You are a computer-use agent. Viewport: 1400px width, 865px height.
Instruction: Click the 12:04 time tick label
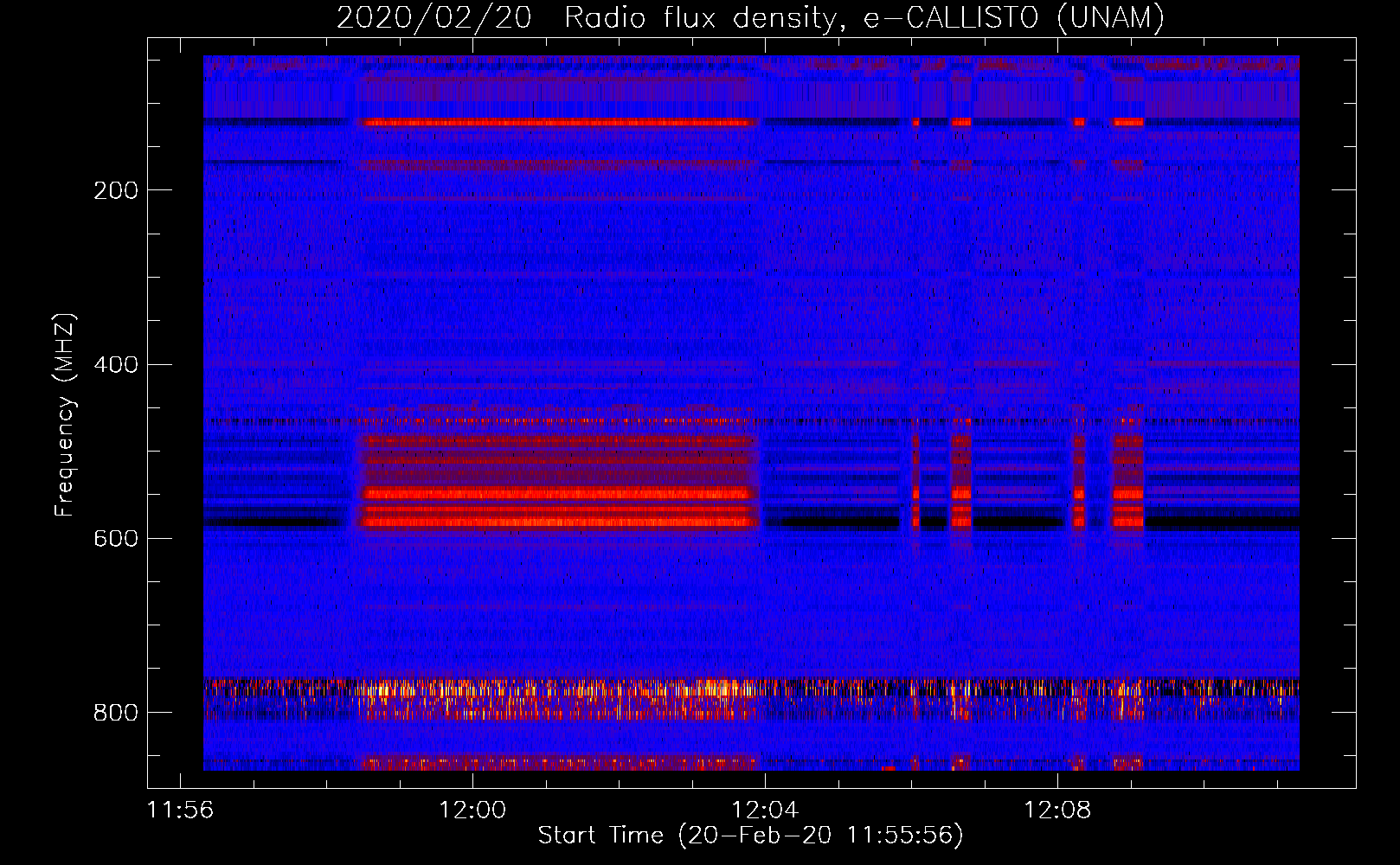(x=765, y=811)
